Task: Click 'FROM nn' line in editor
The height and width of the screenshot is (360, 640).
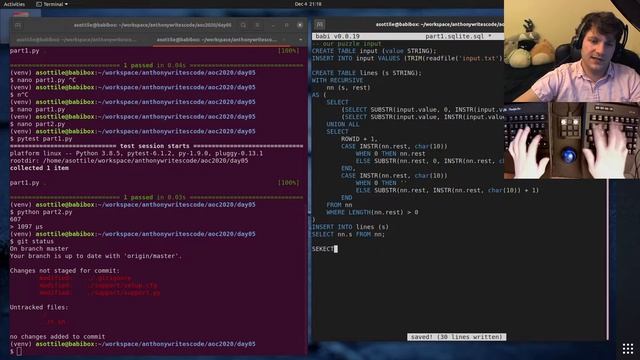Action: [x=339, y=205]
